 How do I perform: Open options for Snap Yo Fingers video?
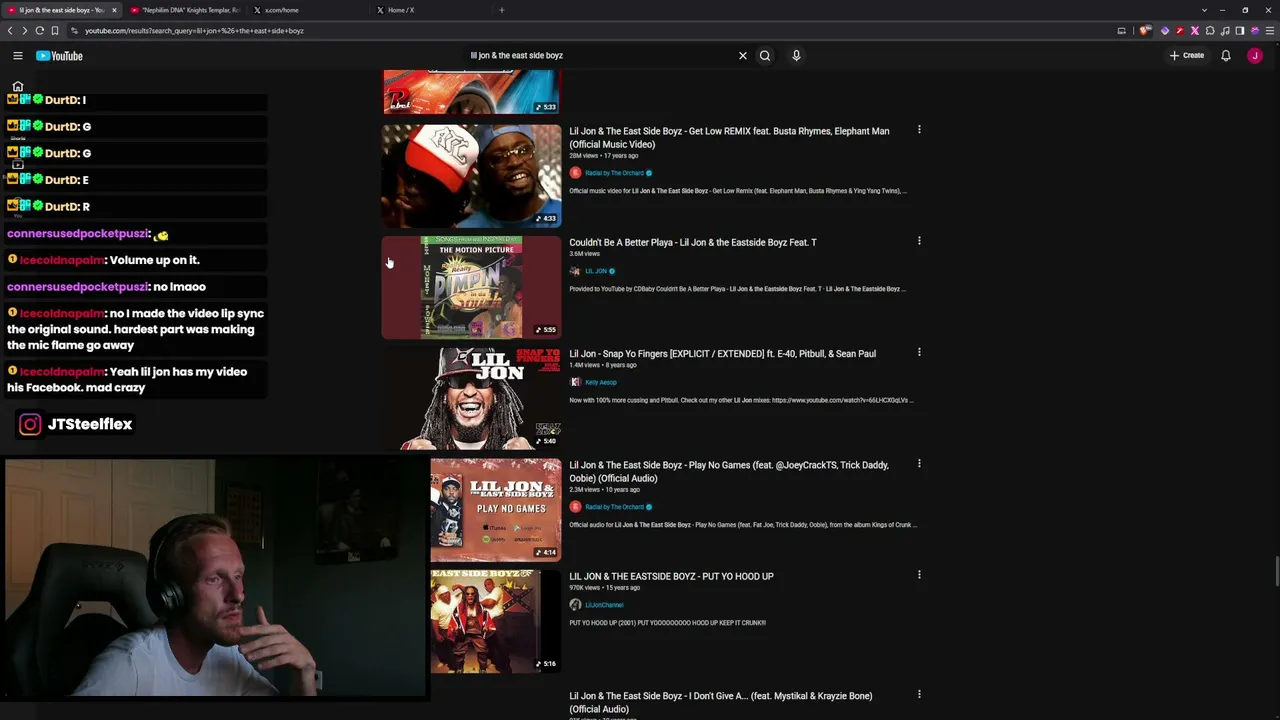click(x=919, y=352)
